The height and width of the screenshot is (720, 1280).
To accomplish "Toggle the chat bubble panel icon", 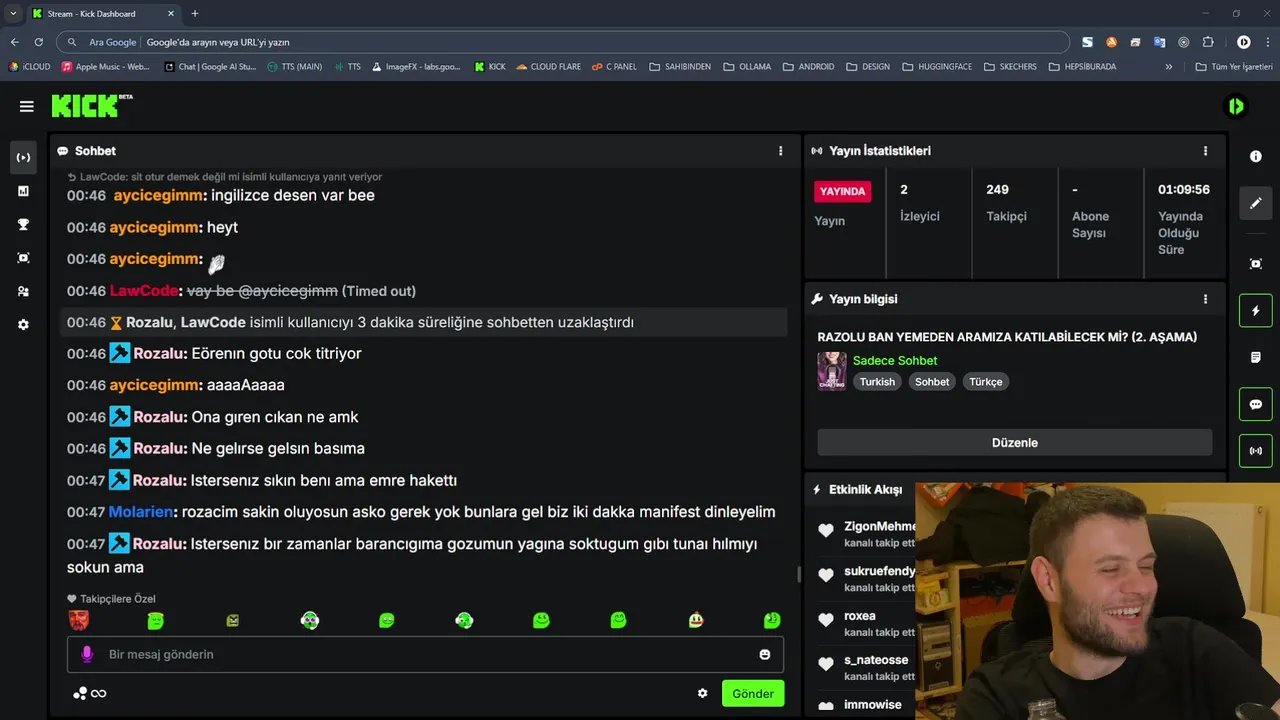I will click(1256, 405).
